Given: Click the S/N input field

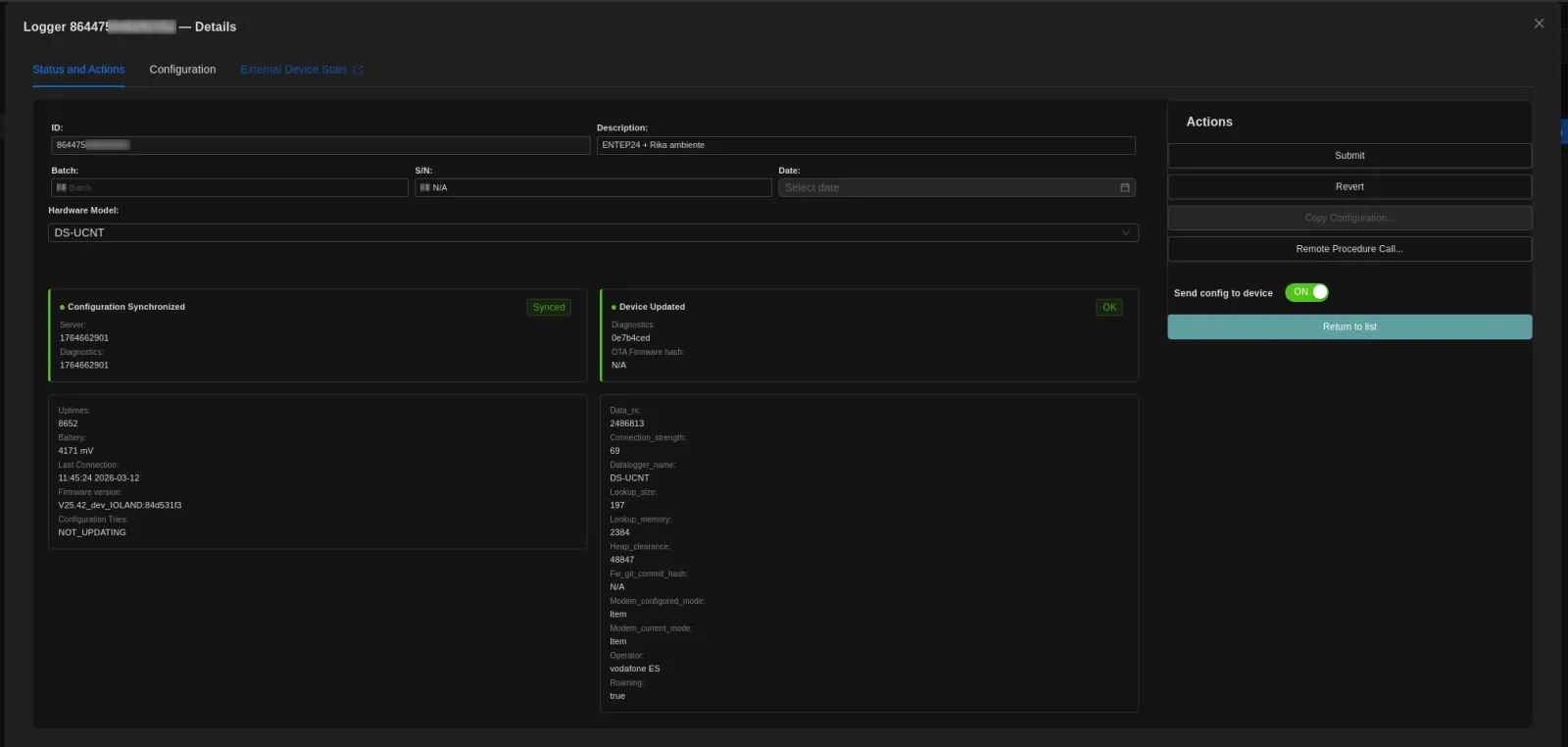Looking at the screenshot, I should [593, 187].
